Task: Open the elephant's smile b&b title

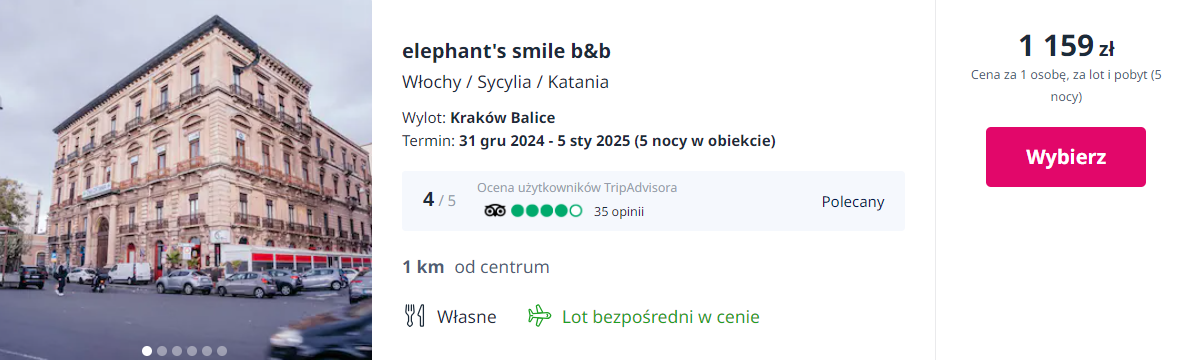Action: pos(507,51)
